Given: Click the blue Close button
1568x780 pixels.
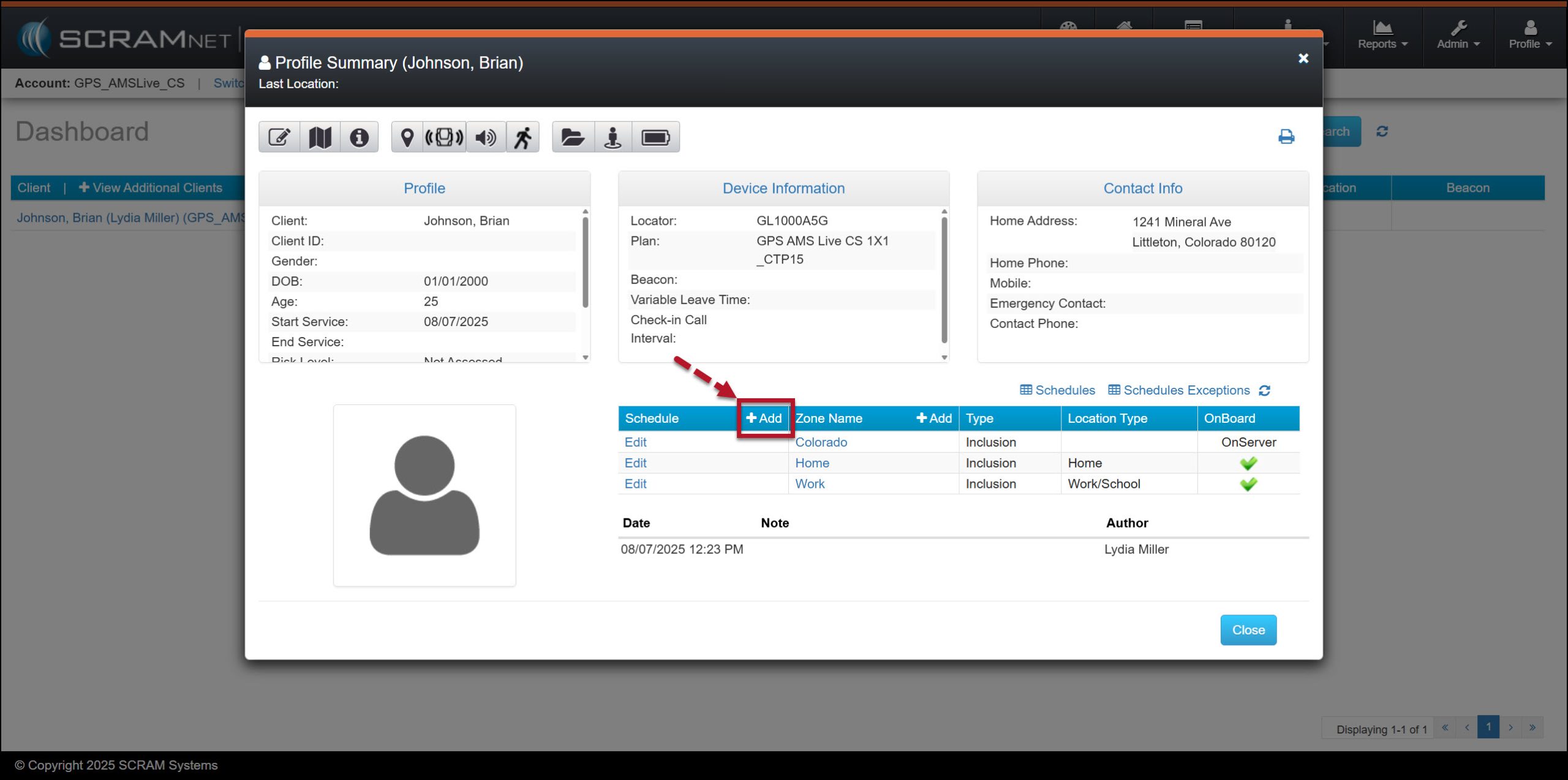Looking at the screenshot, I should click(x=1248, y=630).
